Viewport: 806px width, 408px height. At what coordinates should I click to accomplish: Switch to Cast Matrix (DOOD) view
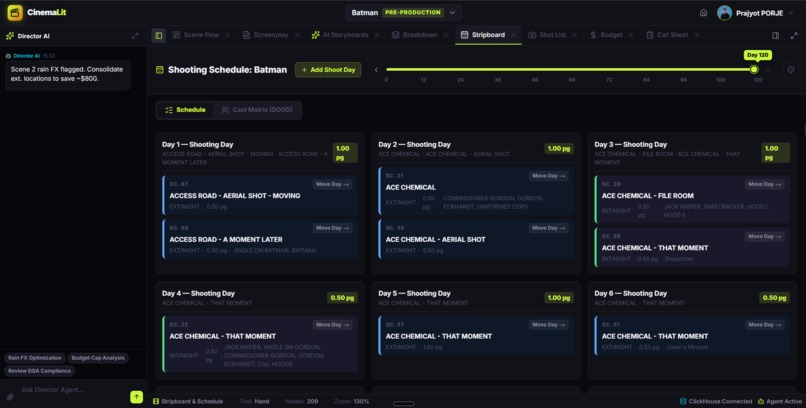[257, 110]
